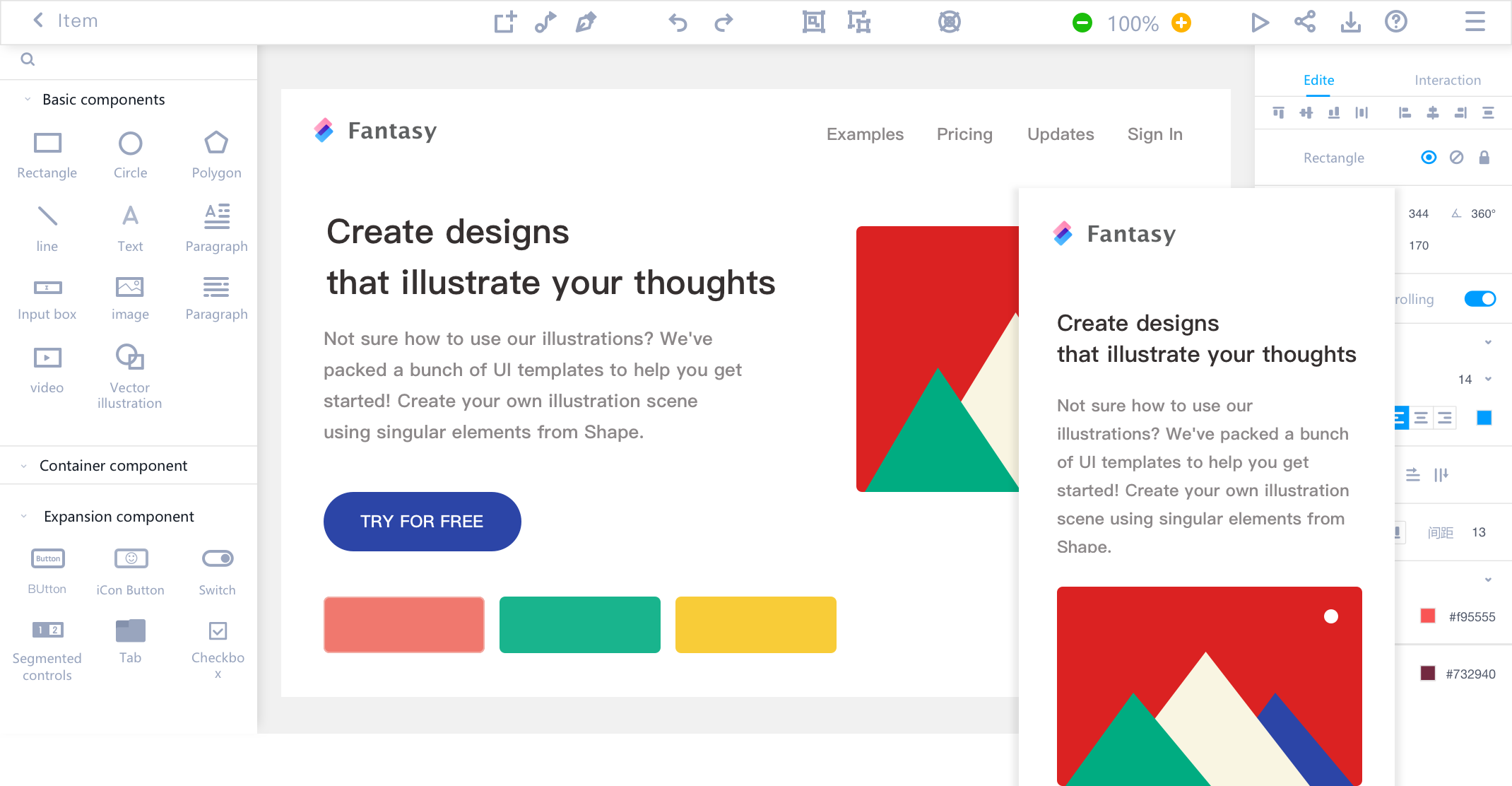This screenshot has width=1512, height=786.
Task: Select the Pen tool in toolbar
Action: (585, 23)
